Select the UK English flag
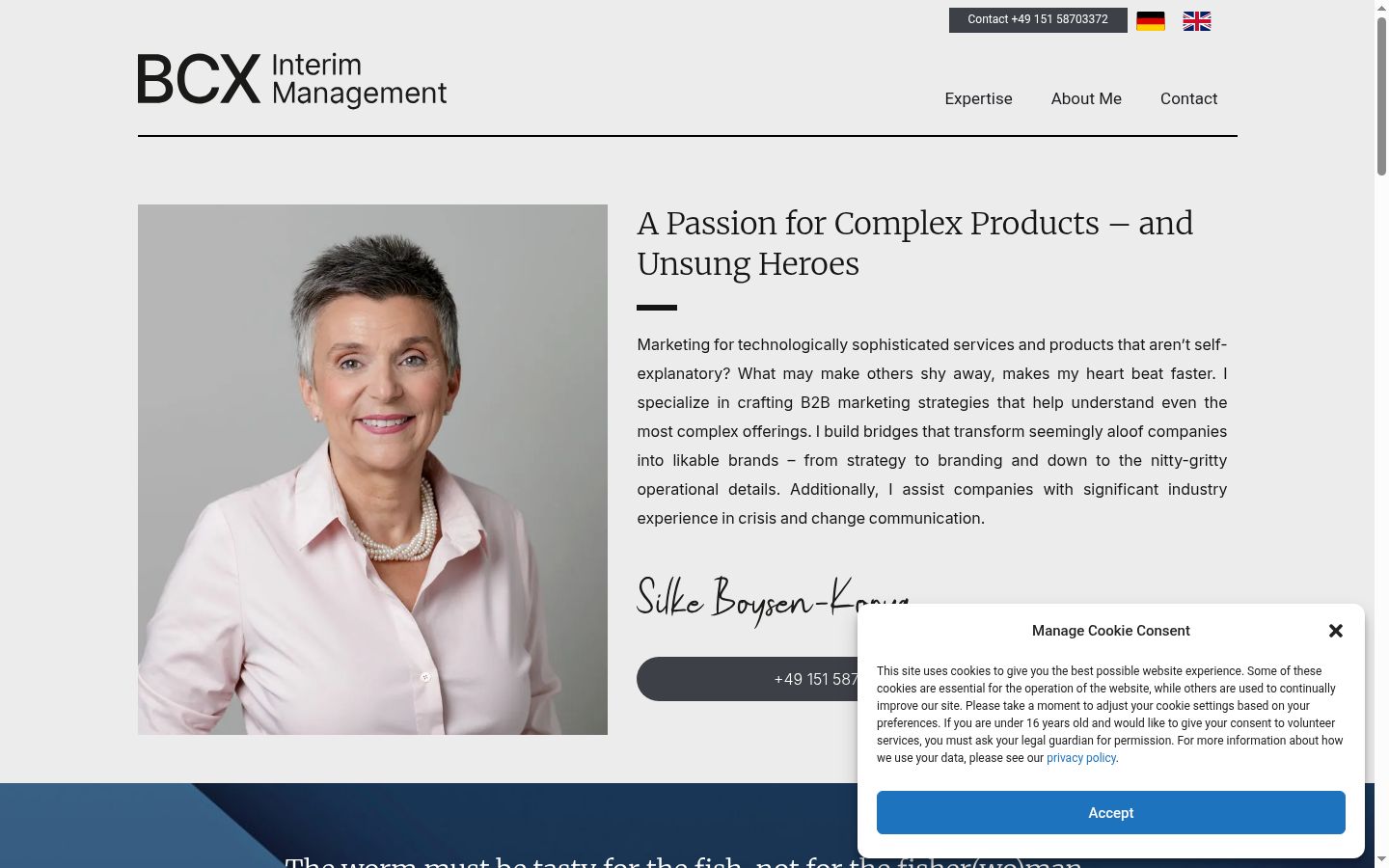1389x868 pixels. (1197, 20)
